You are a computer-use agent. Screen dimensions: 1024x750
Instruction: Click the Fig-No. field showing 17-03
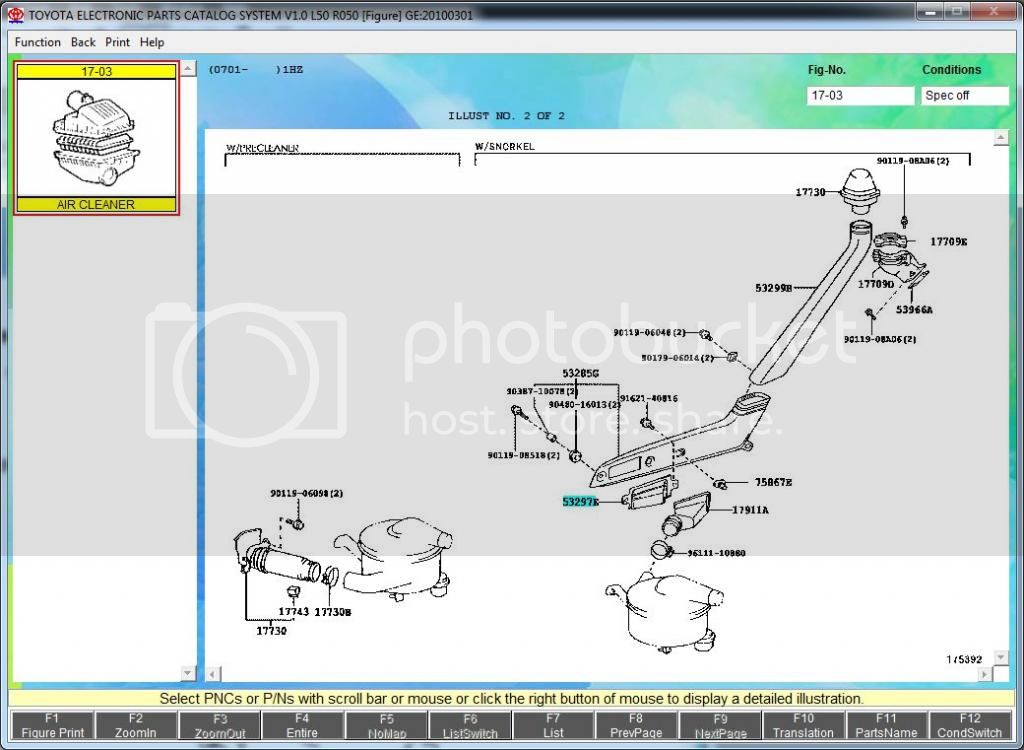[x=860, y=96]
